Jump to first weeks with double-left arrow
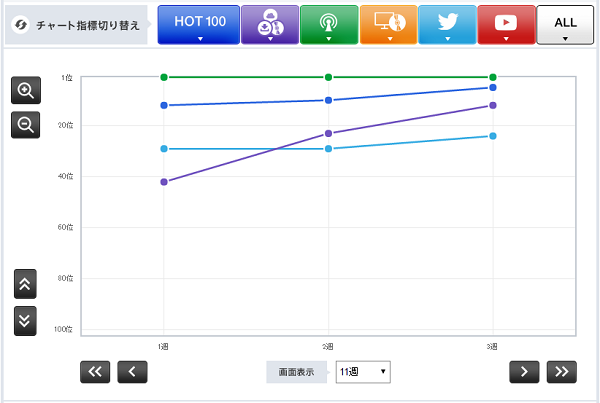The width and height of the screenshot is (600, 403). 96,372
